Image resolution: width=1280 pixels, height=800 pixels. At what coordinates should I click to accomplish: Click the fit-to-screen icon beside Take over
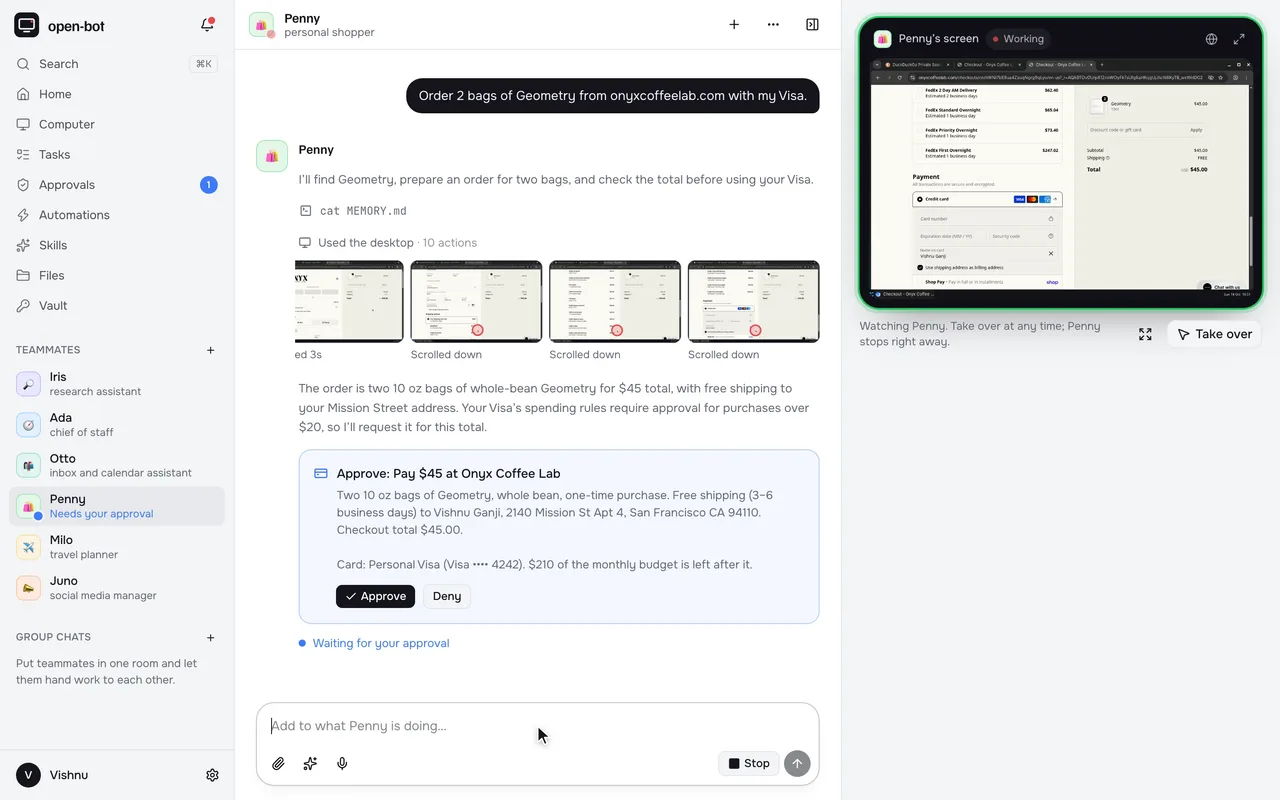[1146, 334]
